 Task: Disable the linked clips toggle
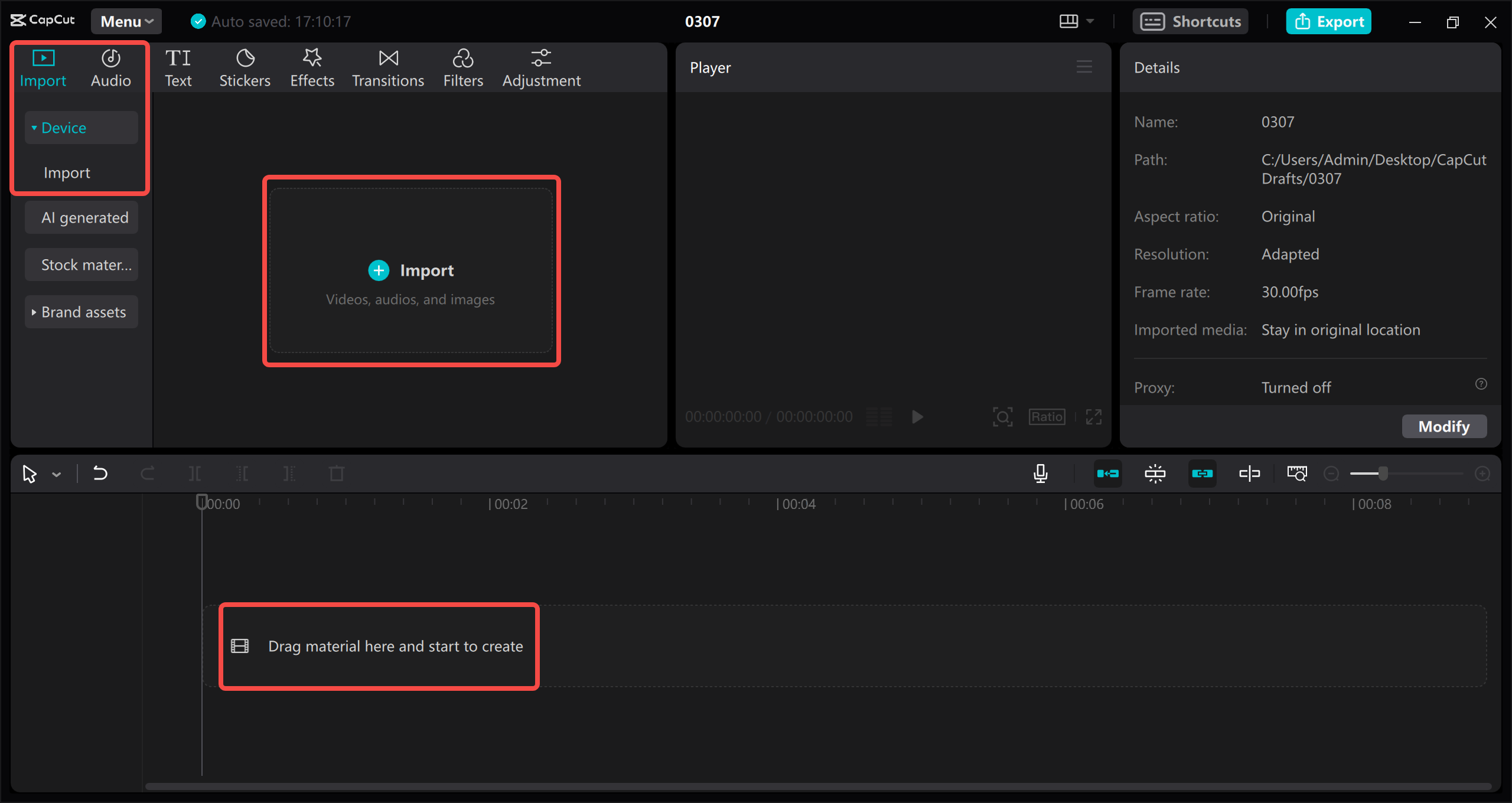[1203, 473]
